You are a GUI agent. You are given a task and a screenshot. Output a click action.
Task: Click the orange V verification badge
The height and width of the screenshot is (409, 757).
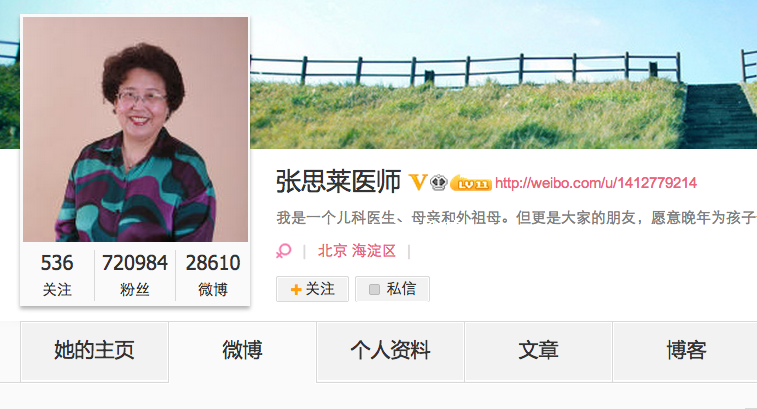tap(418, 183)
